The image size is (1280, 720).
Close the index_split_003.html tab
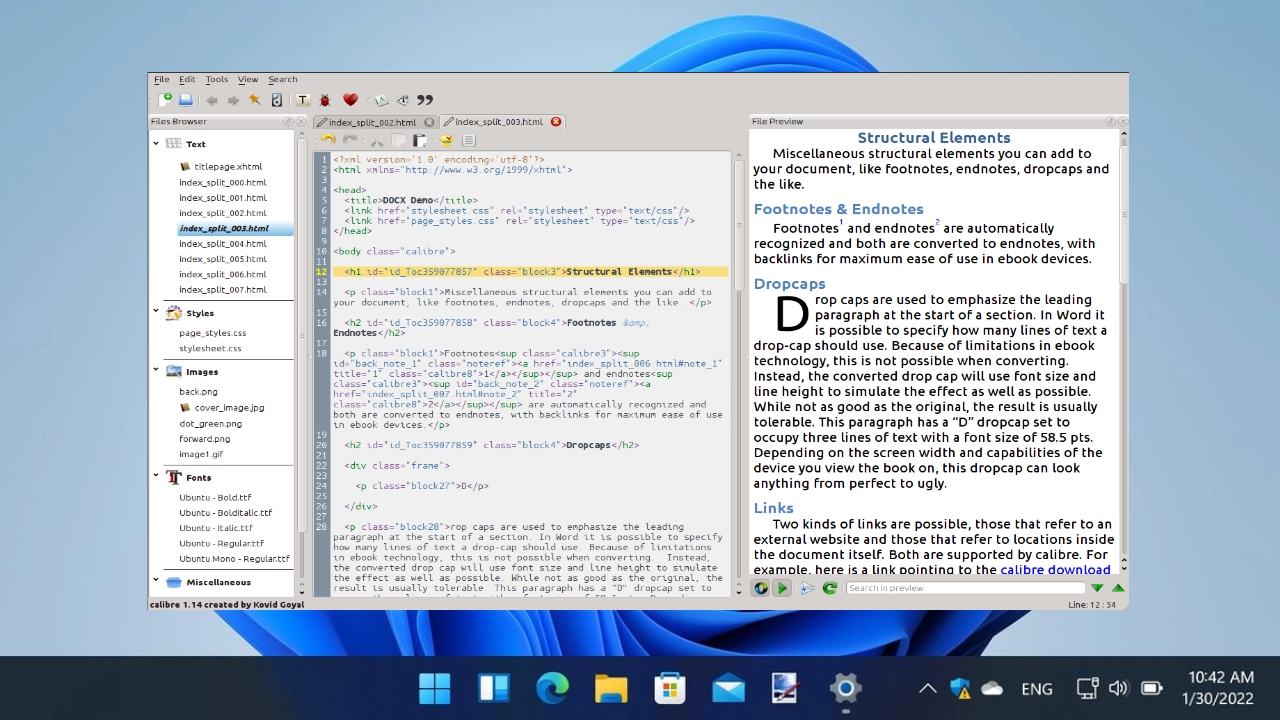pos(556,122)
